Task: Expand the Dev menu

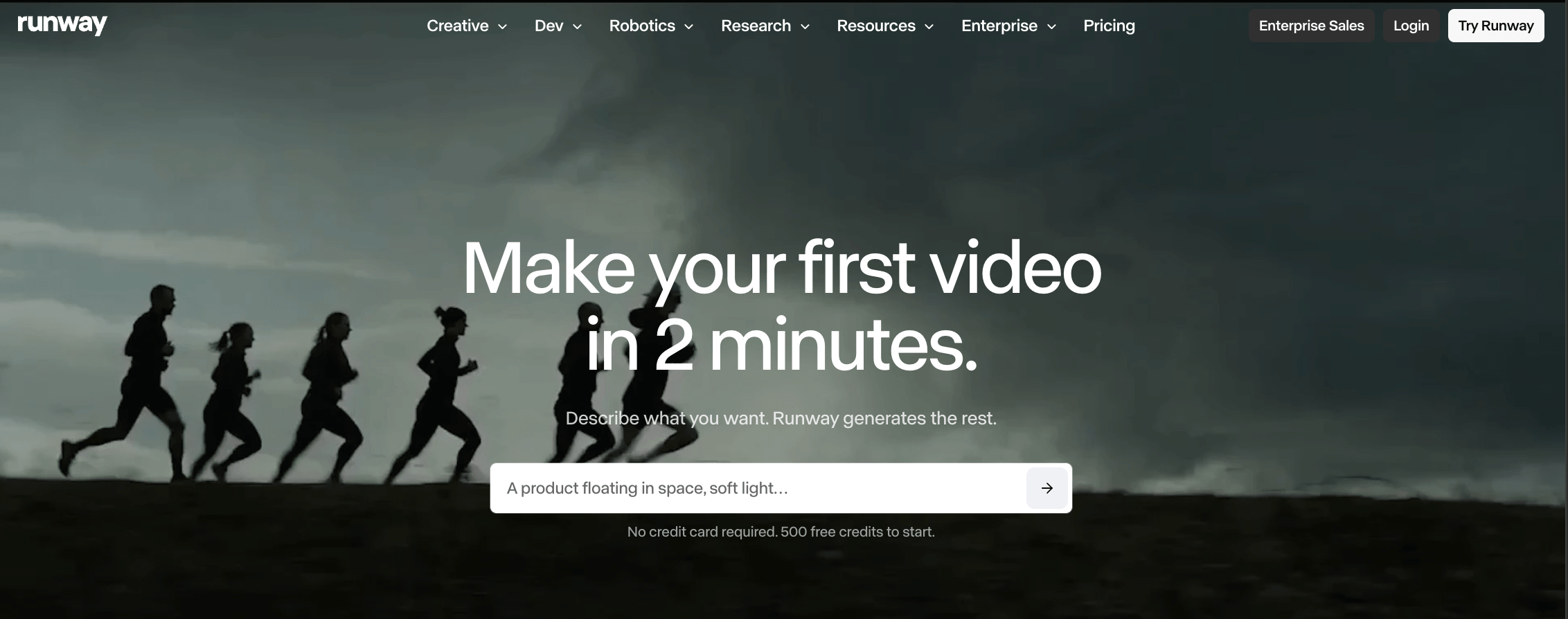Action: [558, 26]
